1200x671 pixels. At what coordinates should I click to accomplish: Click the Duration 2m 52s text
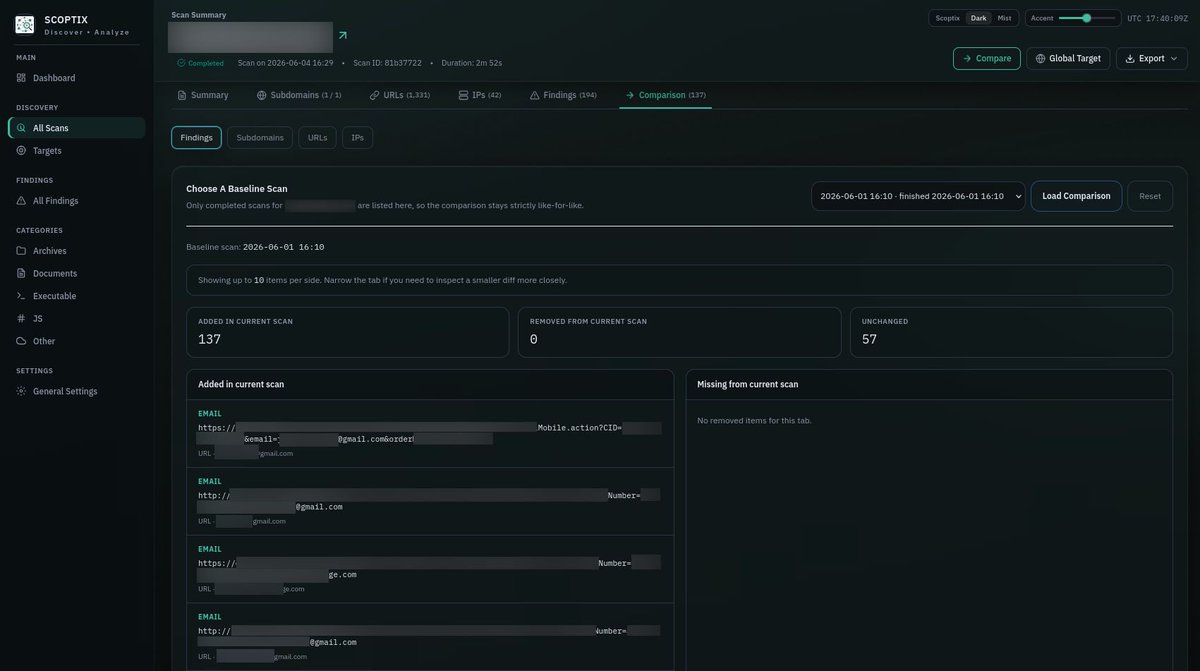[472, 63]
